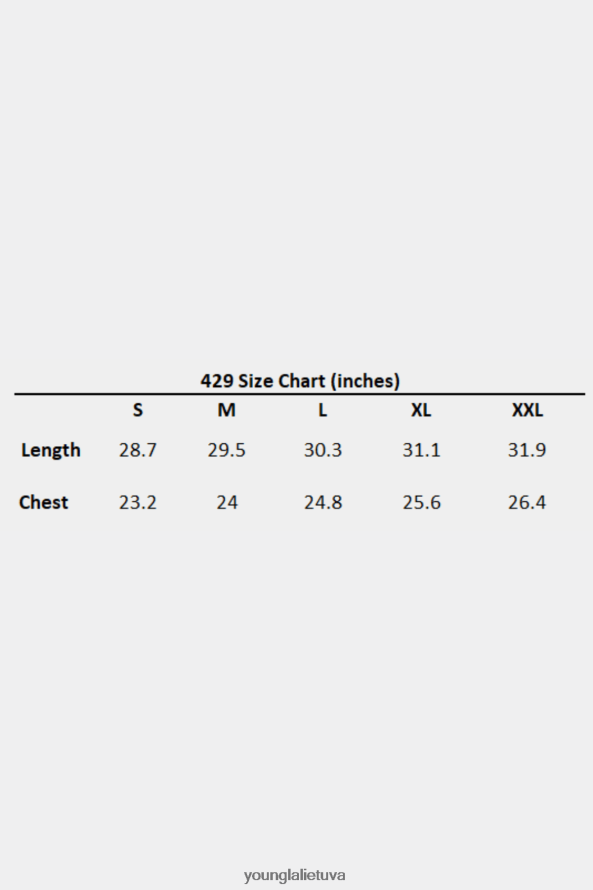Select the M size column header
Image resolution: width=593 pixels, height=890 pixels.
226,410
